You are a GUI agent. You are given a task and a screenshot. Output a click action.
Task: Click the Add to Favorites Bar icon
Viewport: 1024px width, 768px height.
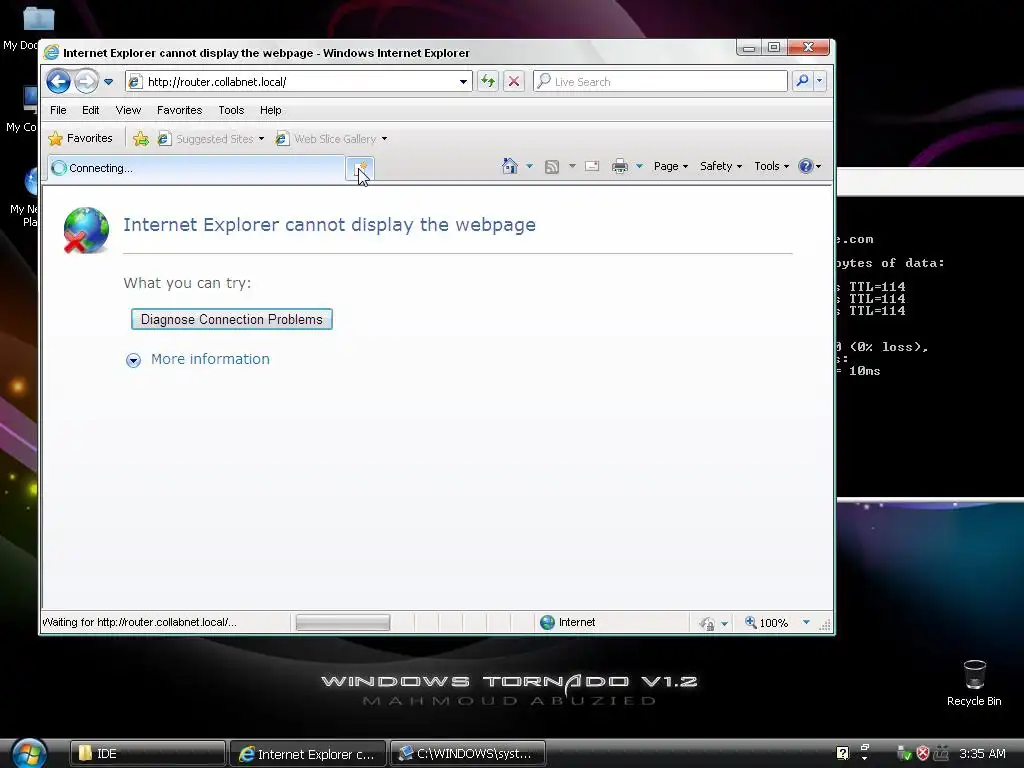coord(140,138)
